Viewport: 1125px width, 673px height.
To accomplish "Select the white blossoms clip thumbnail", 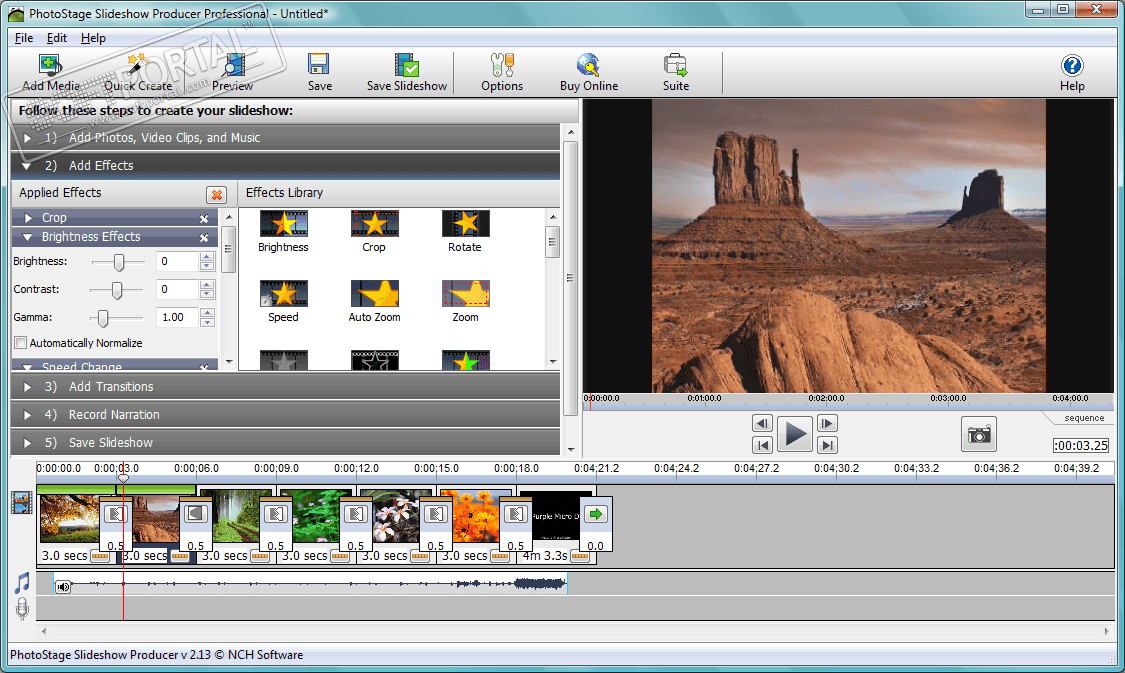I will coord(391,517).
